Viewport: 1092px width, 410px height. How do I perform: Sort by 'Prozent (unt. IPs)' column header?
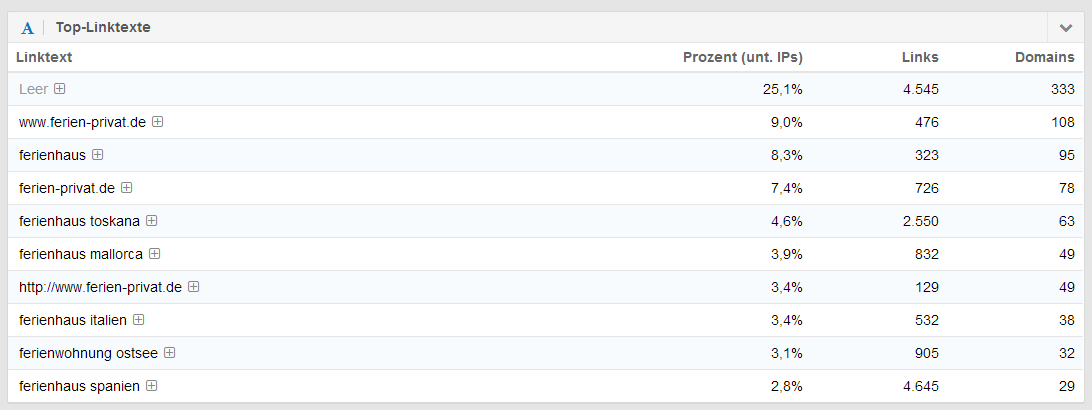coord(742,58)
